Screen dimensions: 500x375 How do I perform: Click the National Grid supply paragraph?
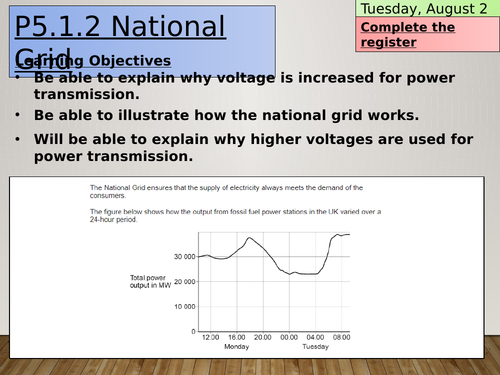pos(226,192)
